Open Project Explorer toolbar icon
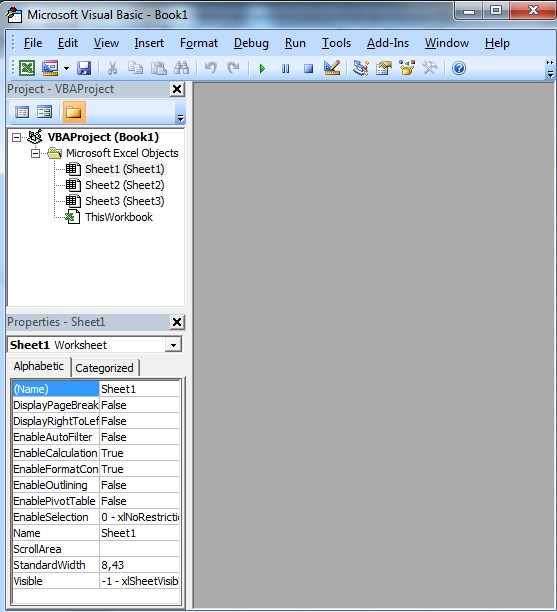The image size is (557, 612). tap(361, 68)
